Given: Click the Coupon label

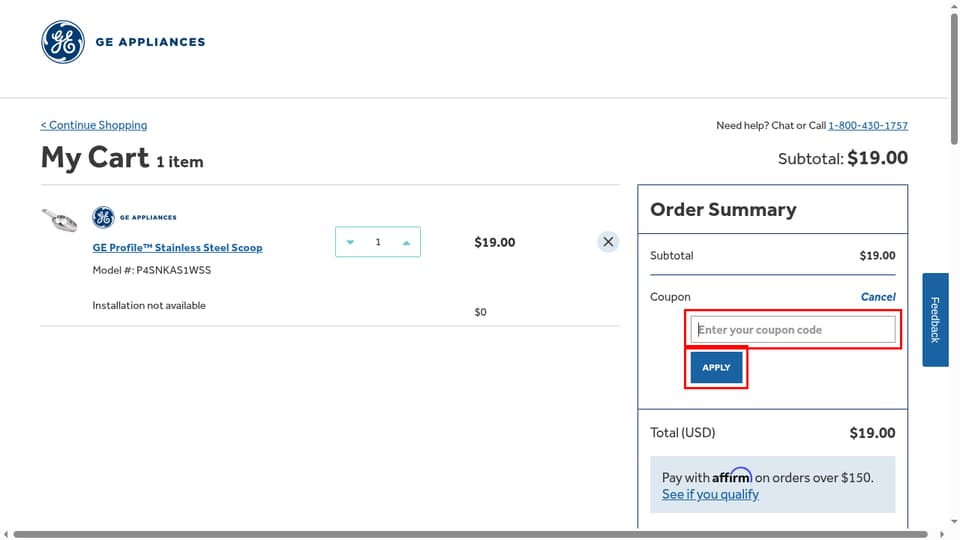Looking at the screenshot, I should tap(670, 297).
